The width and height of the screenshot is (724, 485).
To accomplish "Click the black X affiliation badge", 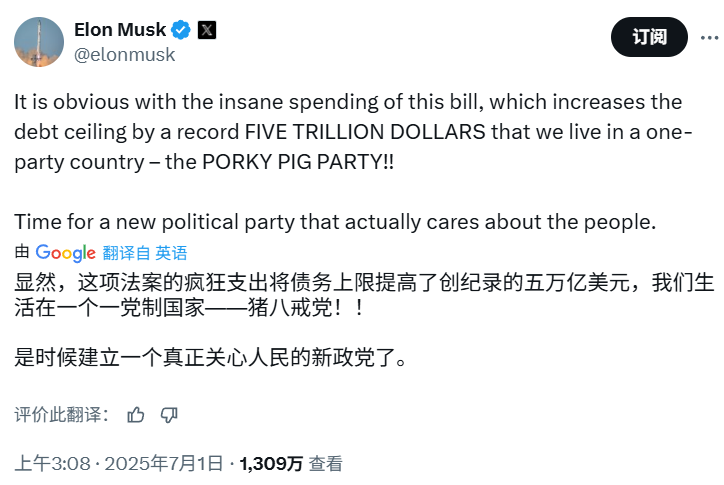I will tap(207, 30).
